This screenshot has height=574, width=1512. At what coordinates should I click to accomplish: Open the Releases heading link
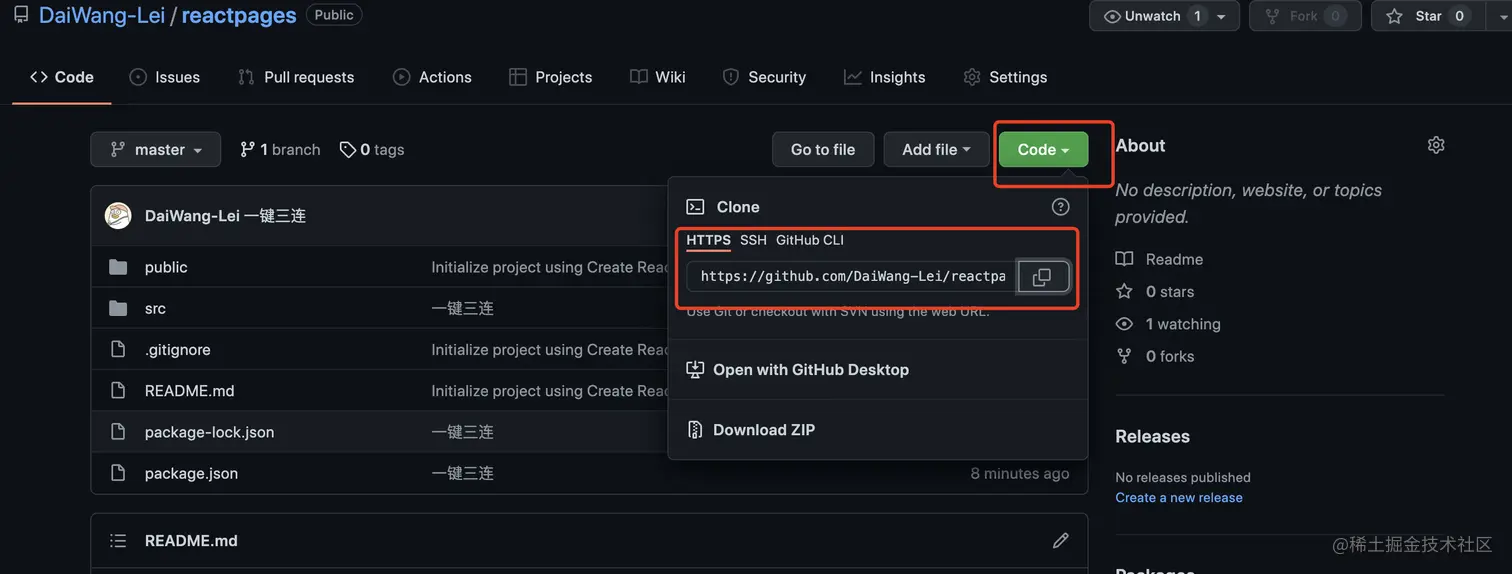[x=1152, y=436]
